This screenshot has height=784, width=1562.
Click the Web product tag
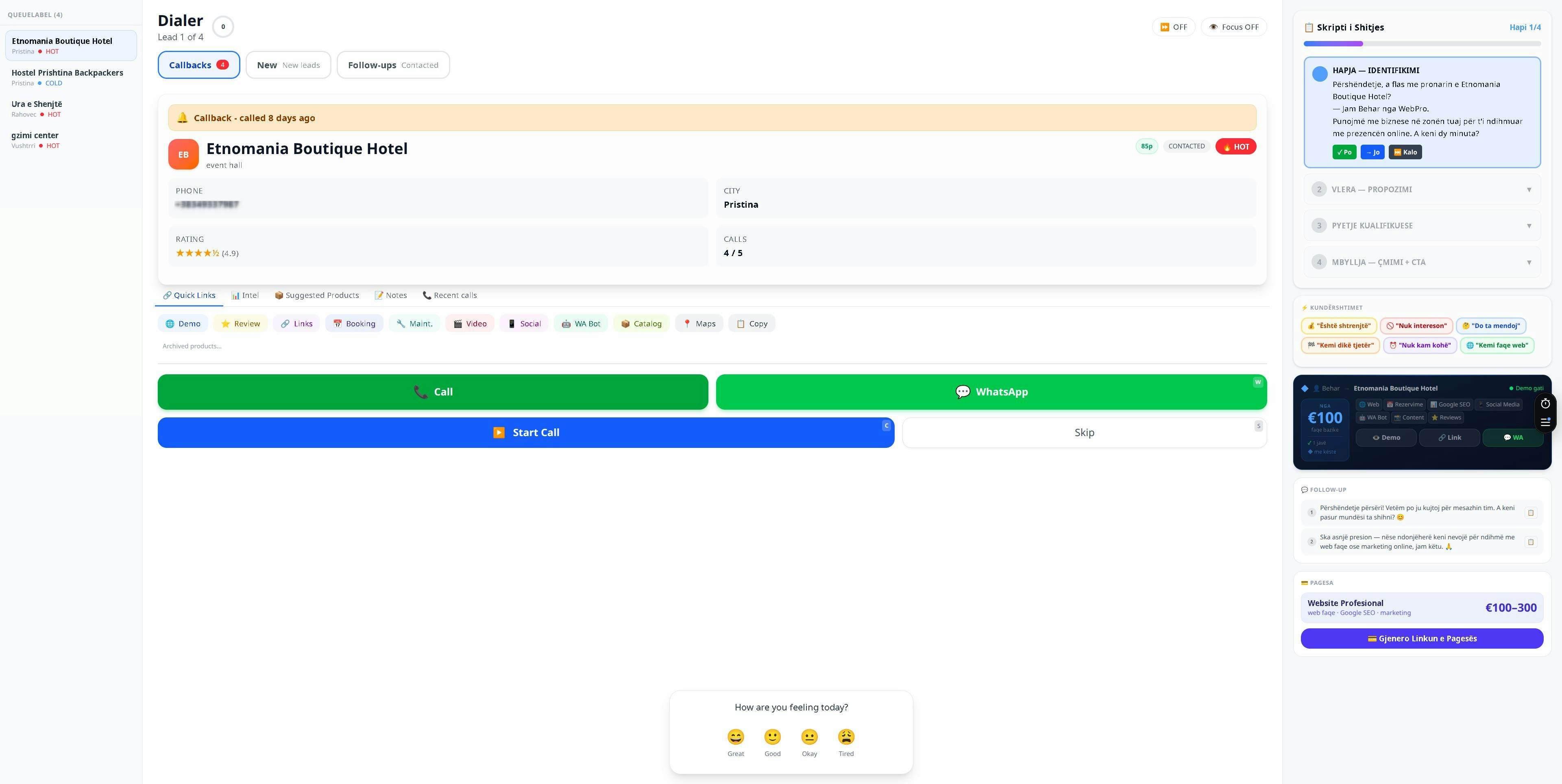[x=1369, y=405]
